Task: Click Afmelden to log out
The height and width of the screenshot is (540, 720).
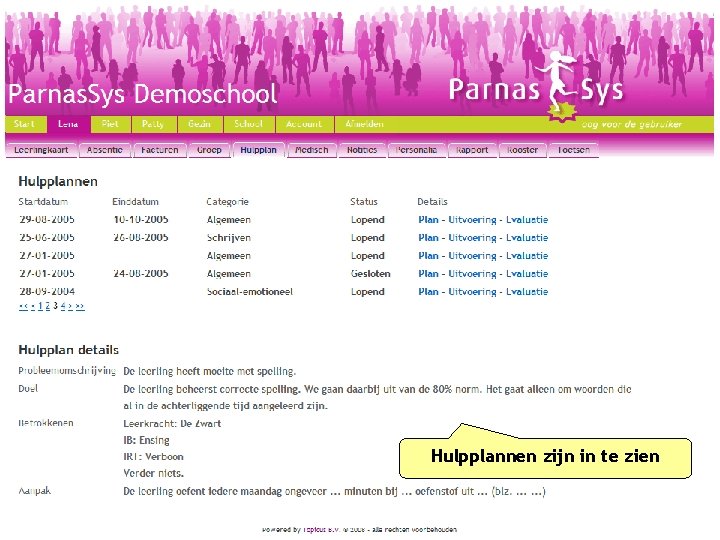Action: pos(365,124)
